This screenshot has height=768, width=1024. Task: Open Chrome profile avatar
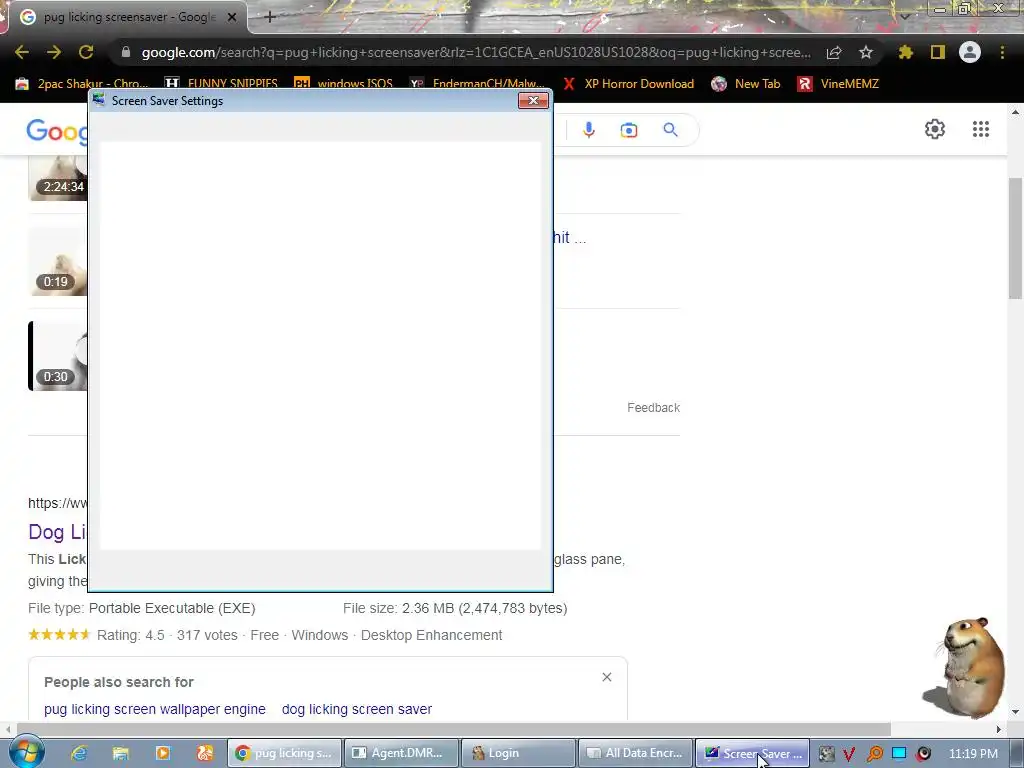coord(970,52)
